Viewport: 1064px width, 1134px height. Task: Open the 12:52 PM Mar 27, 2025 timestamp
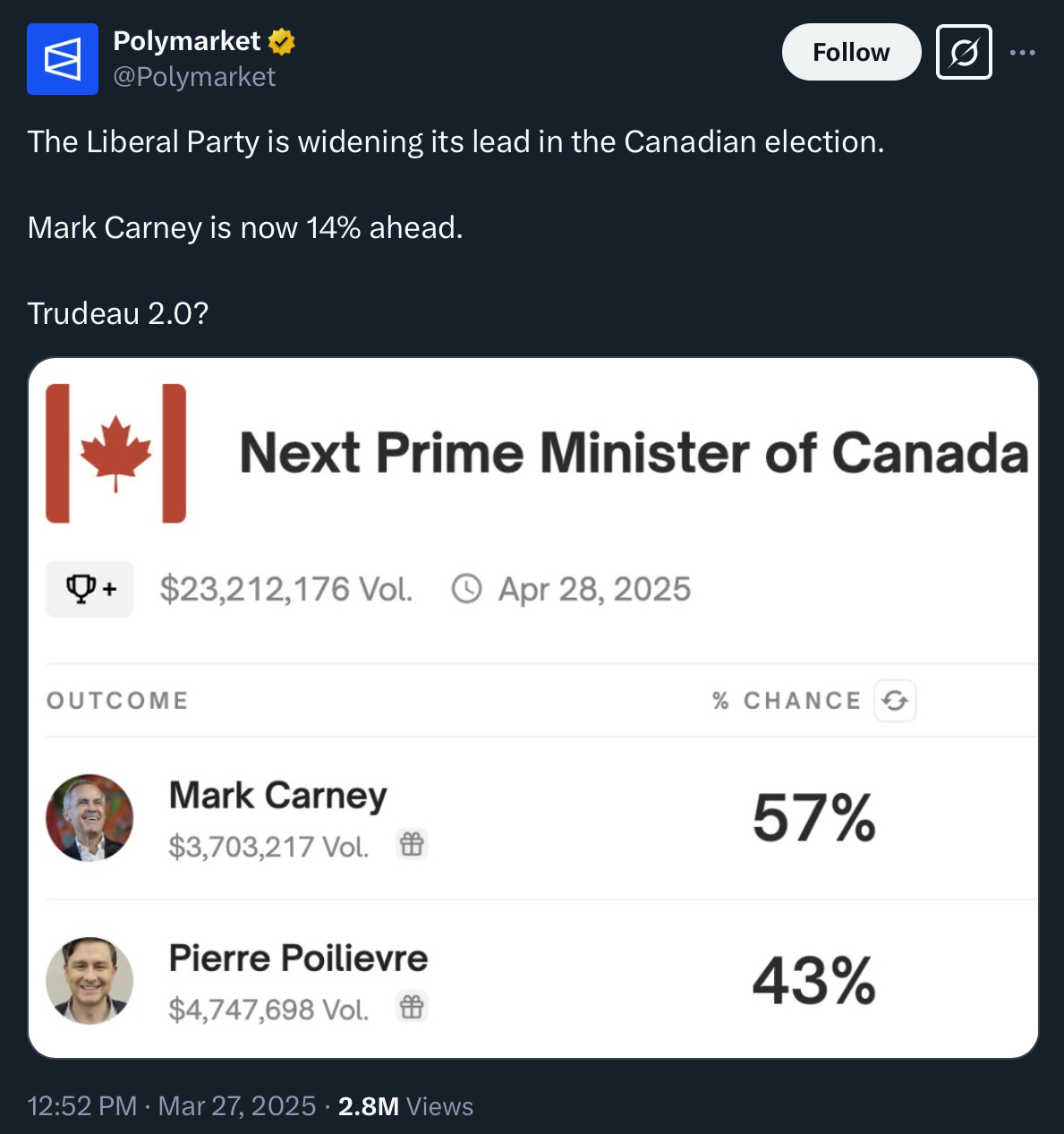coord(172,1106)
